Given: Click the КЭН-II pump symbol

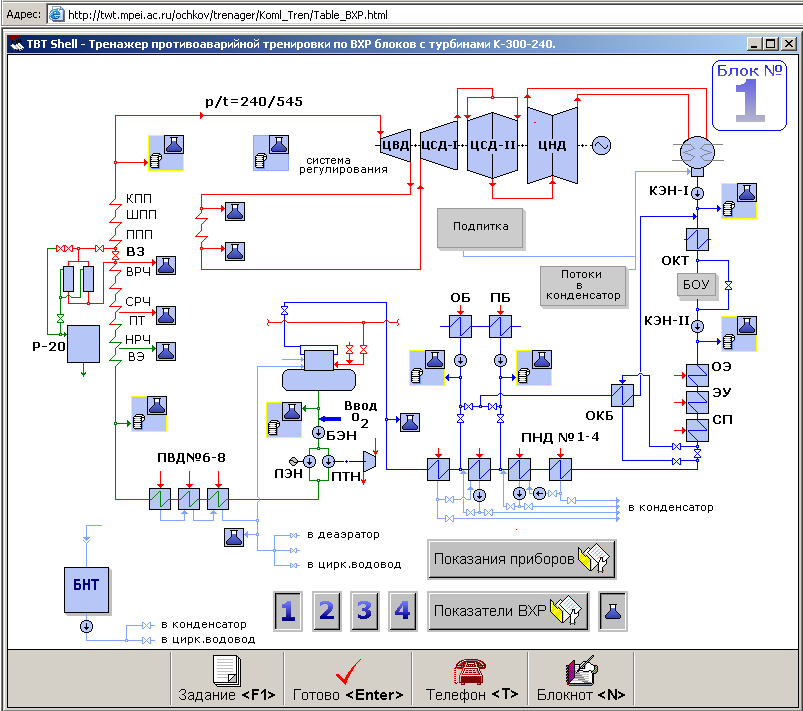Looking at the screenshot, I should [698, 326].
